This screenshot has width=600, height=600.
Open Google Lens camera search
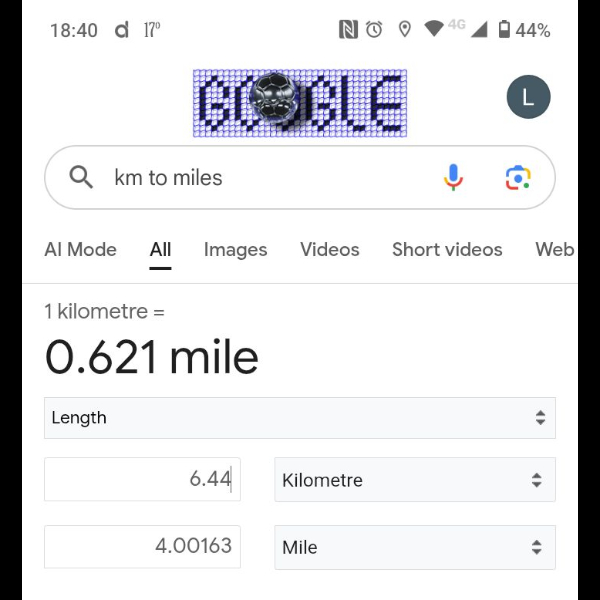tap(517, 178)
